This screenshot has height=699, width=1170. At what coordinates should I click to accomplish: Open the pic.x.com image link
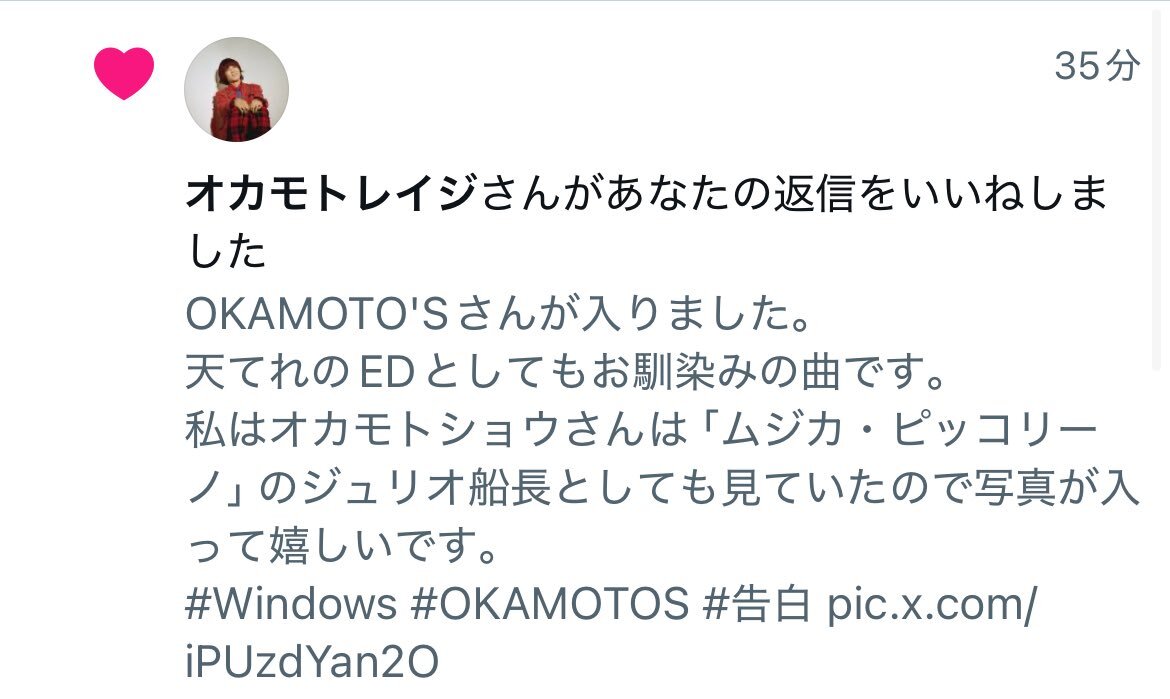(931, 603)
